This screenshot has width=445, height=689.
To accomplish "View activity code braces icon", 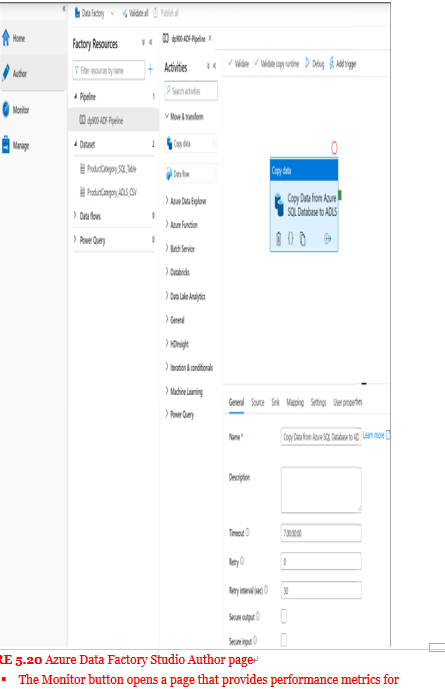I will 290,239.
